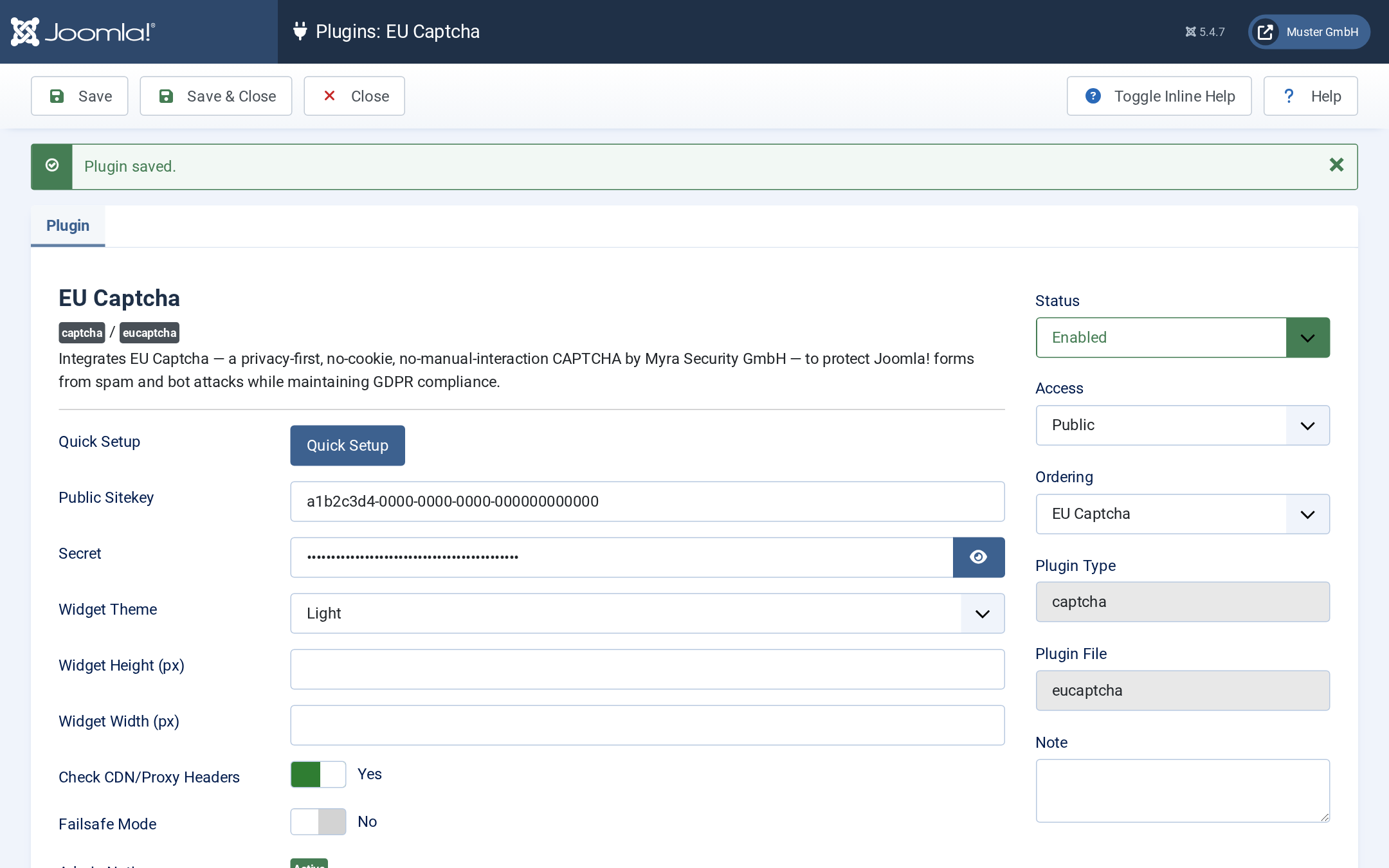Click the 'EU Captcha' heading

click(x=119, y=298)
